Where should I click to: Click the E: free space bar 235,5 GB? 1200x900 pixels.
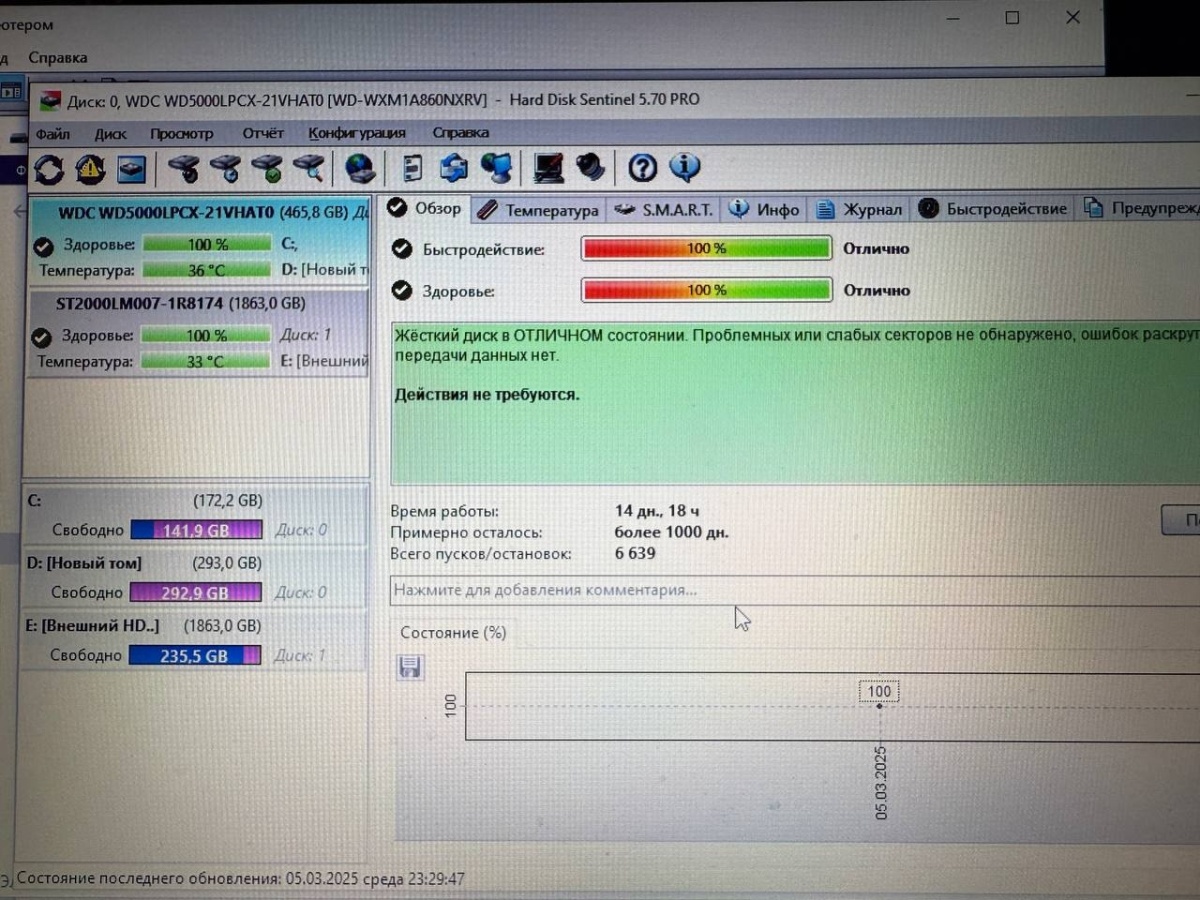pos(196,656)
